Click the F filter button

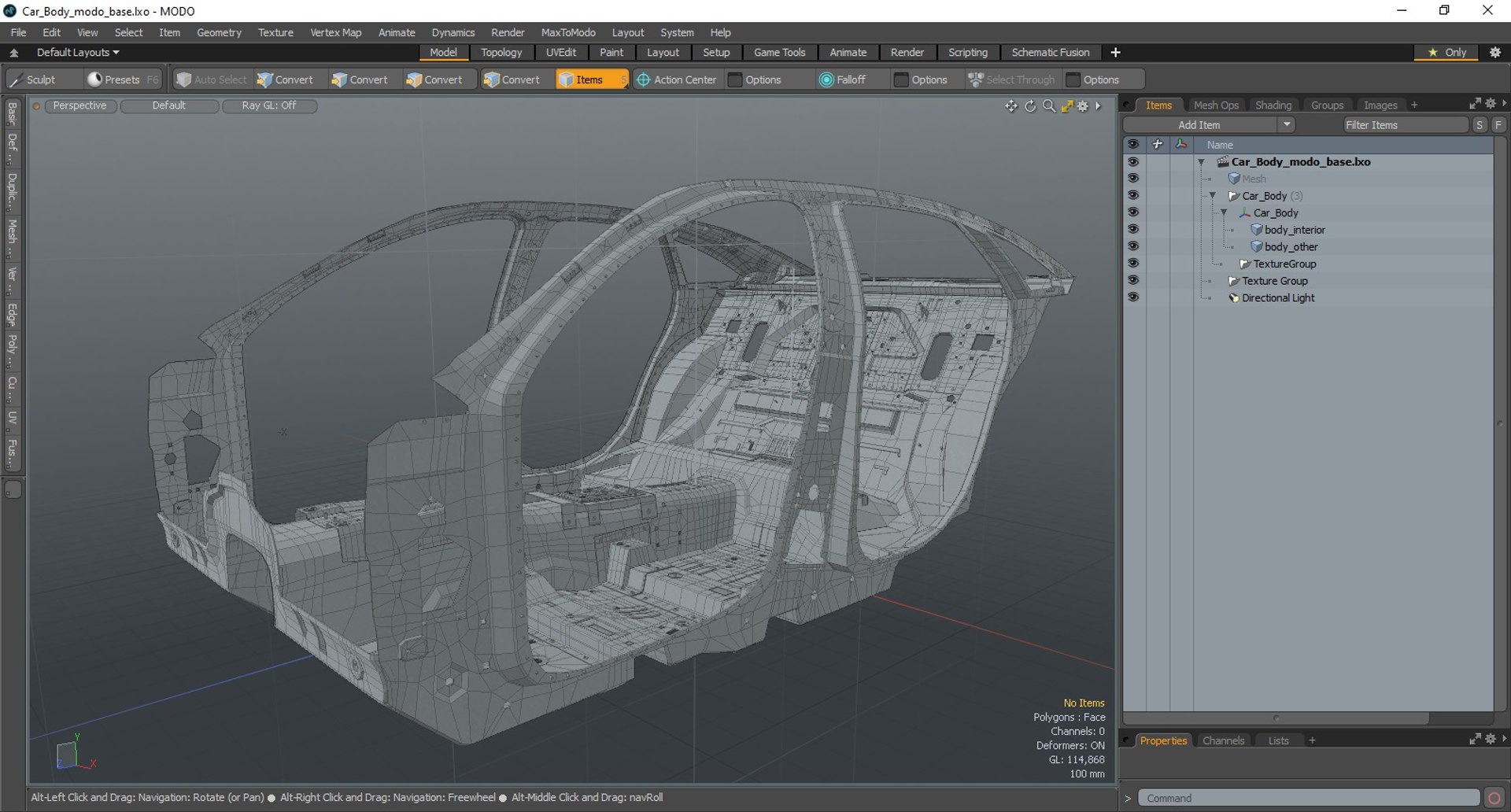[1498, 124]
